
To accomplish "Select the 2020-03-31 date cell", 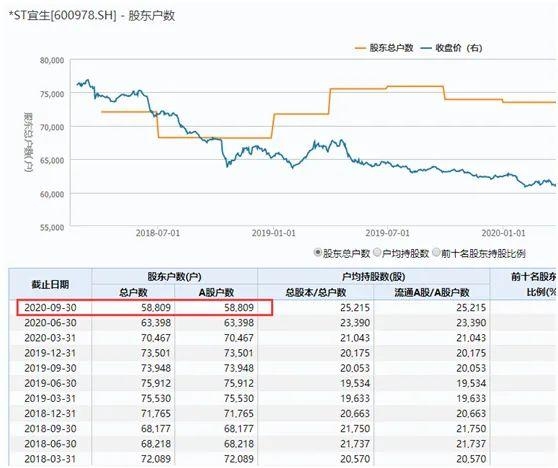I will click(50, 338).
